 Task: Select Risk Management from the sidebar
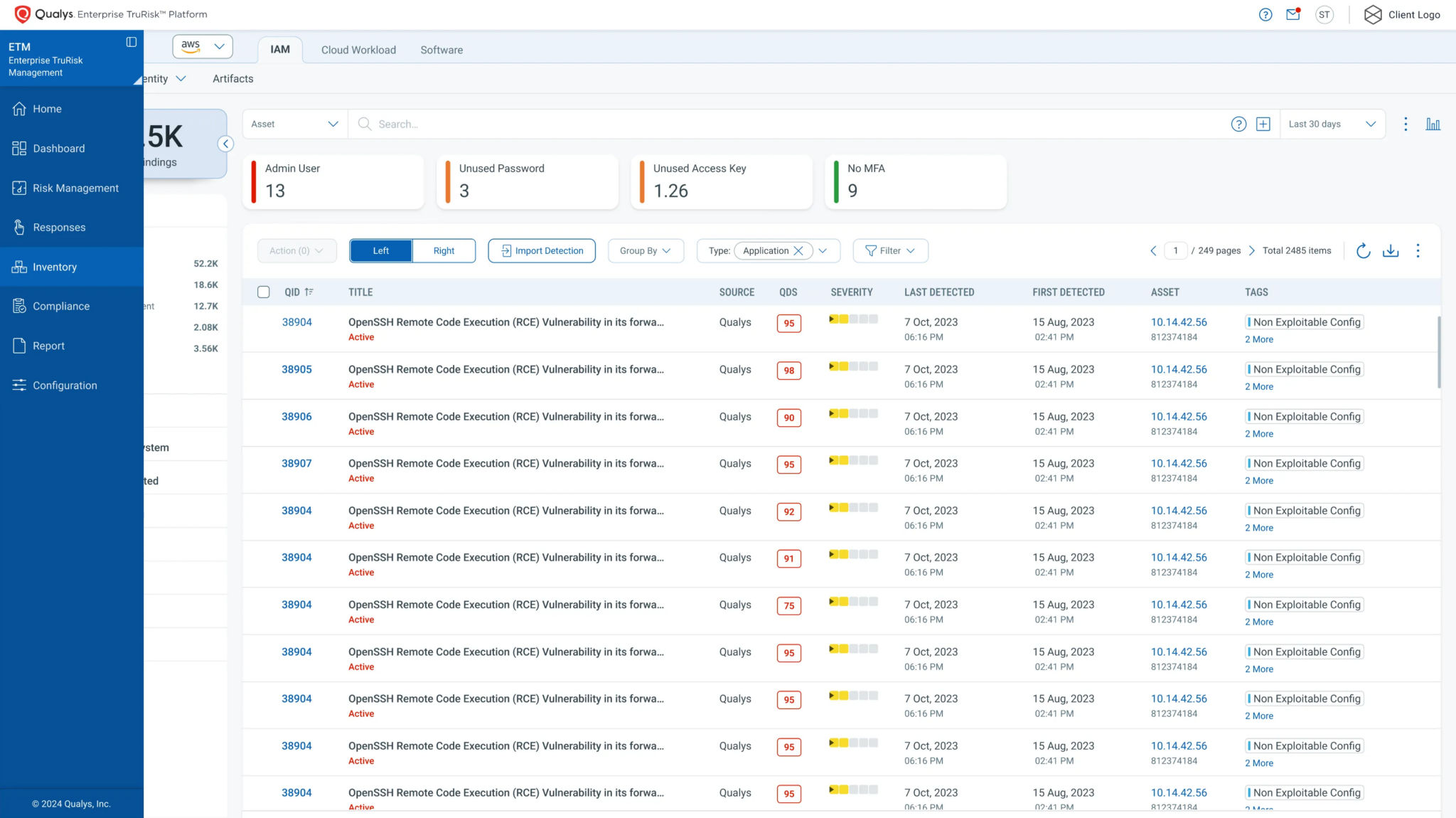[75, 188]
